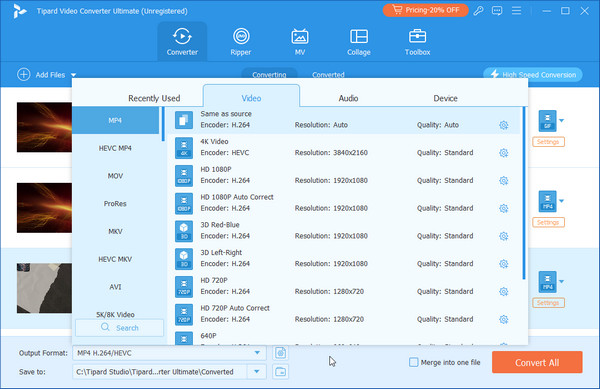The image size is (600, 389).
Task: Open format dropdown arrow of first file
Action: pyautogui.click(x=561, y=120)
